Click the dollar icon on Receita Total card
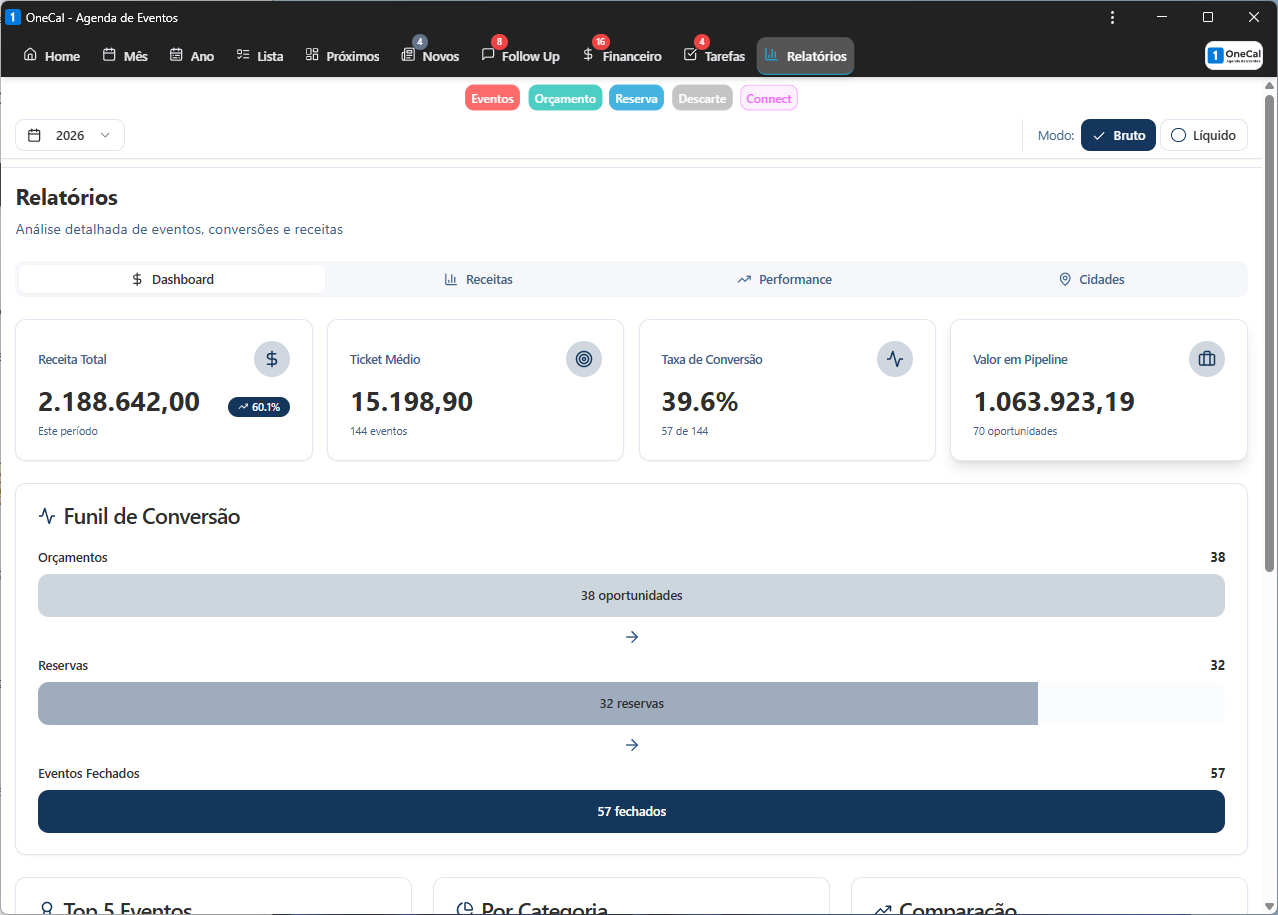The image size is (1278, 915). (272, 359)
